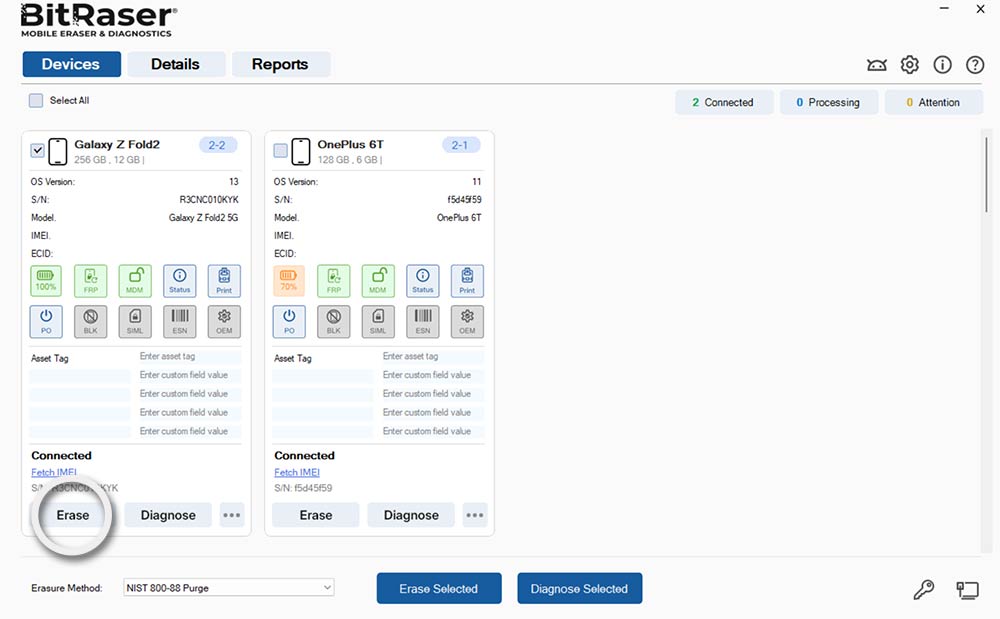
Task: Filter by 0 Attention devices
Action: click(x=933, y=103)
